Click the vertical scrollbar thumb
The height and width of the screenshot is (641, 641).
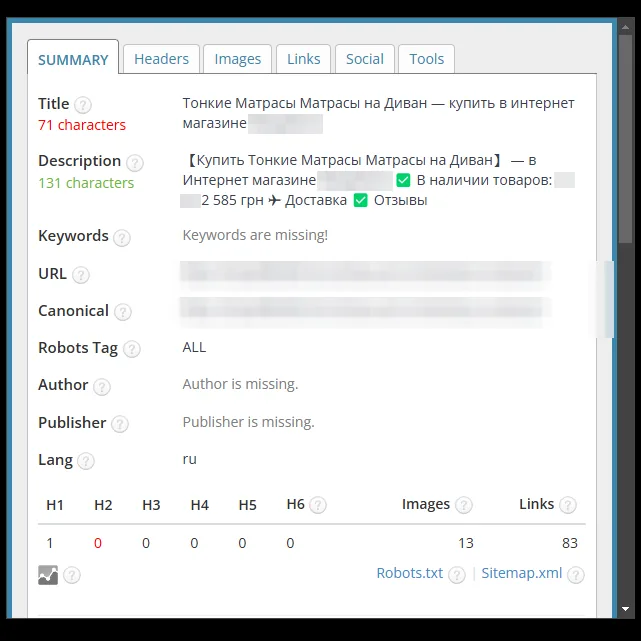click(625, 139)
